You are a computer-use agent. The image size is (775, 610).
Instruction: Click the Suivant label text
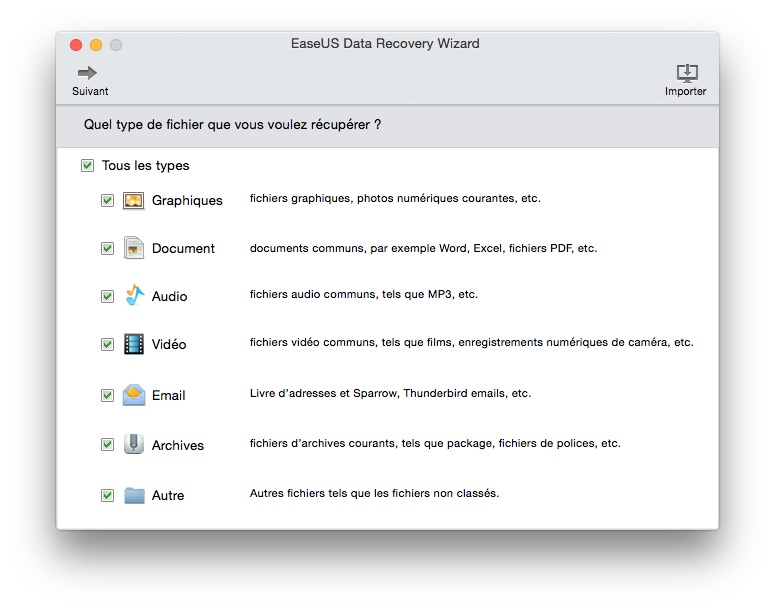[90, 91]
